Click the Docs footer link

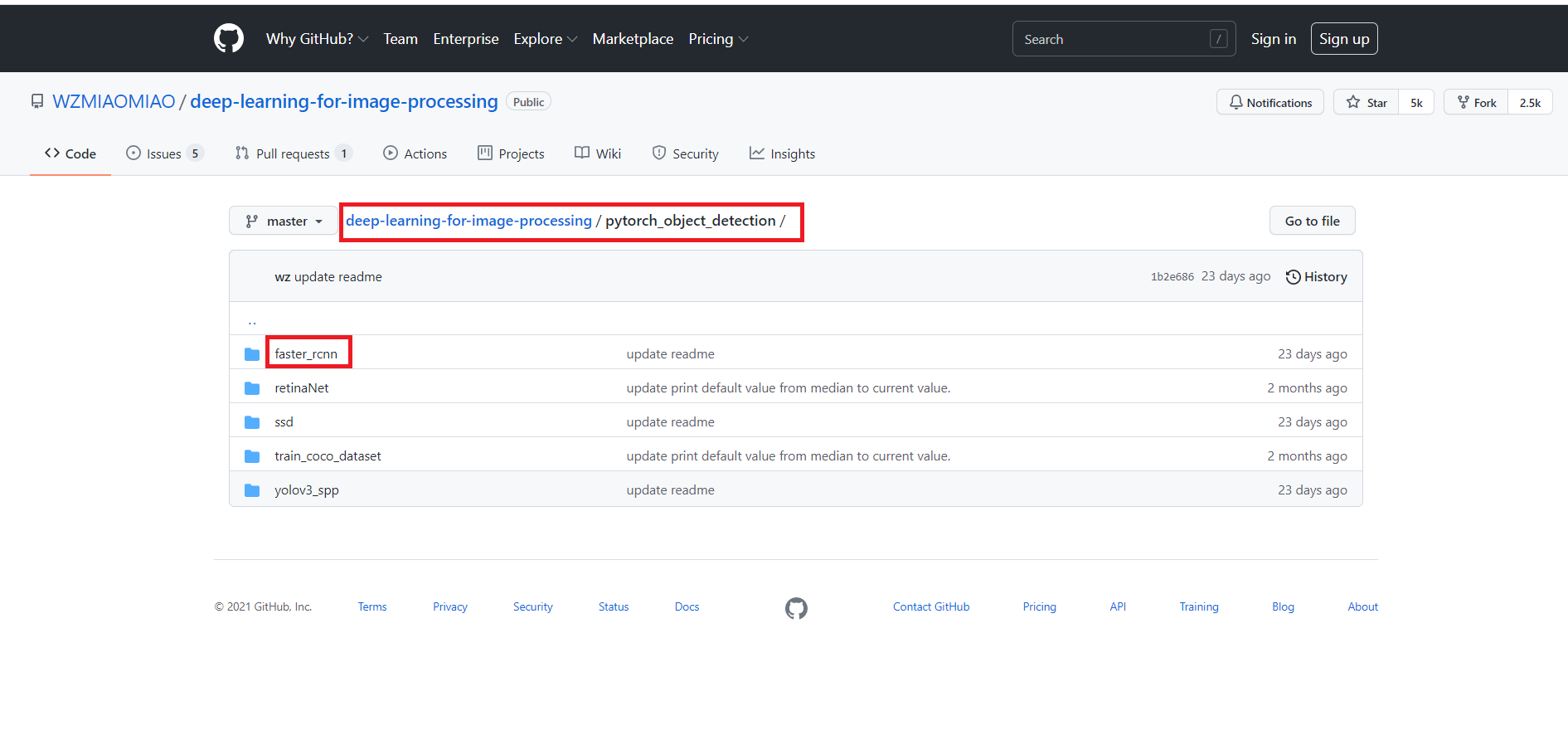[x=687, y=607]
